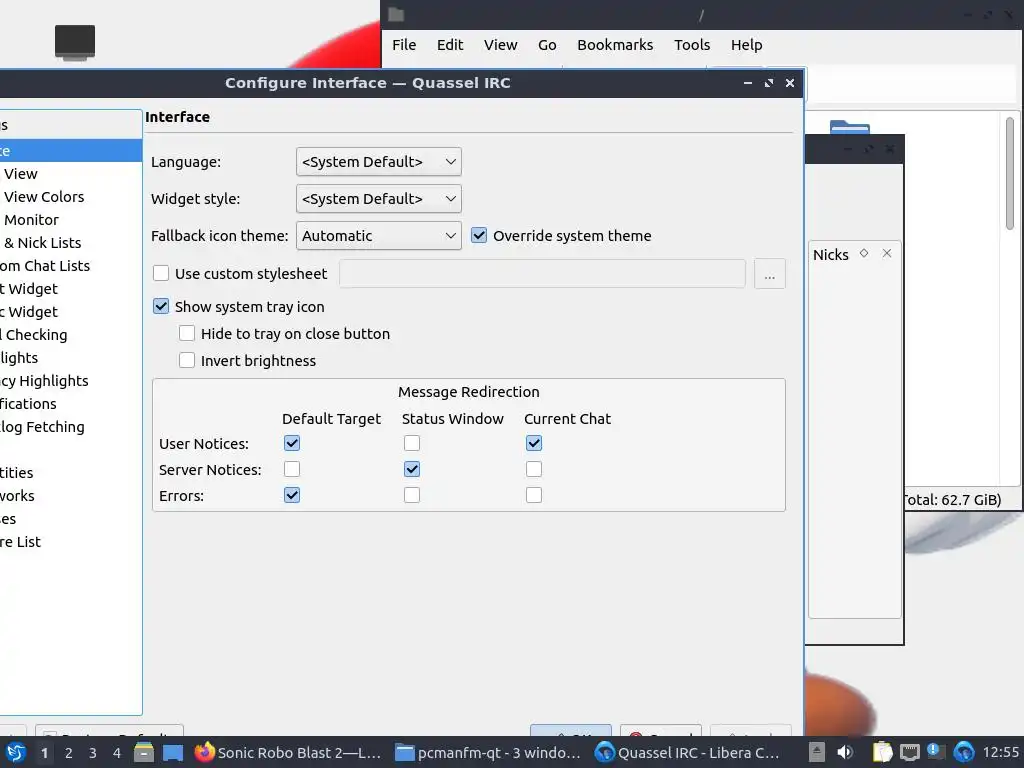Click the show desktop icon in taskbar
The width and height of the screenshot is (1024, 768).
click(173, 752)
